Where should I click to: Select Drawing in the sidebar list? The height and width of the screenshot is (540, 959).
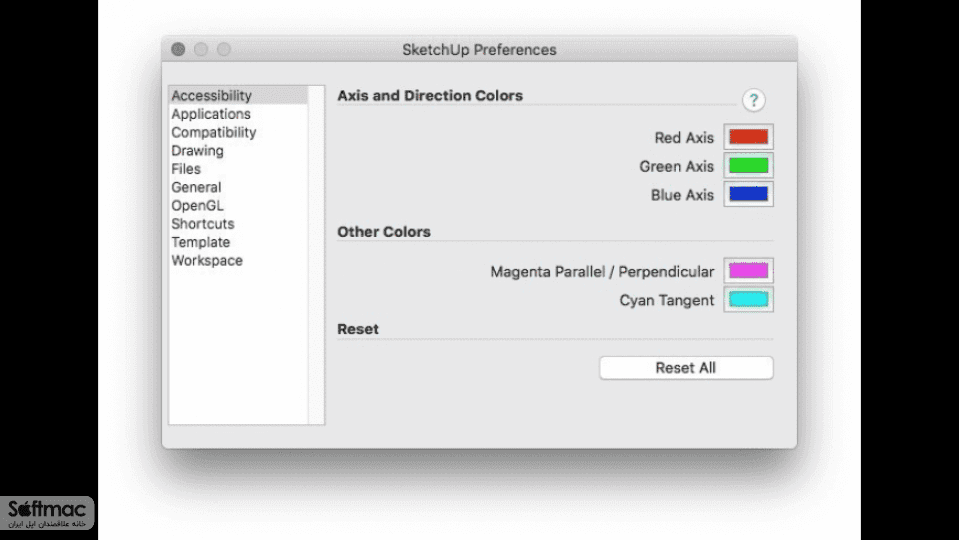(239, 150)
